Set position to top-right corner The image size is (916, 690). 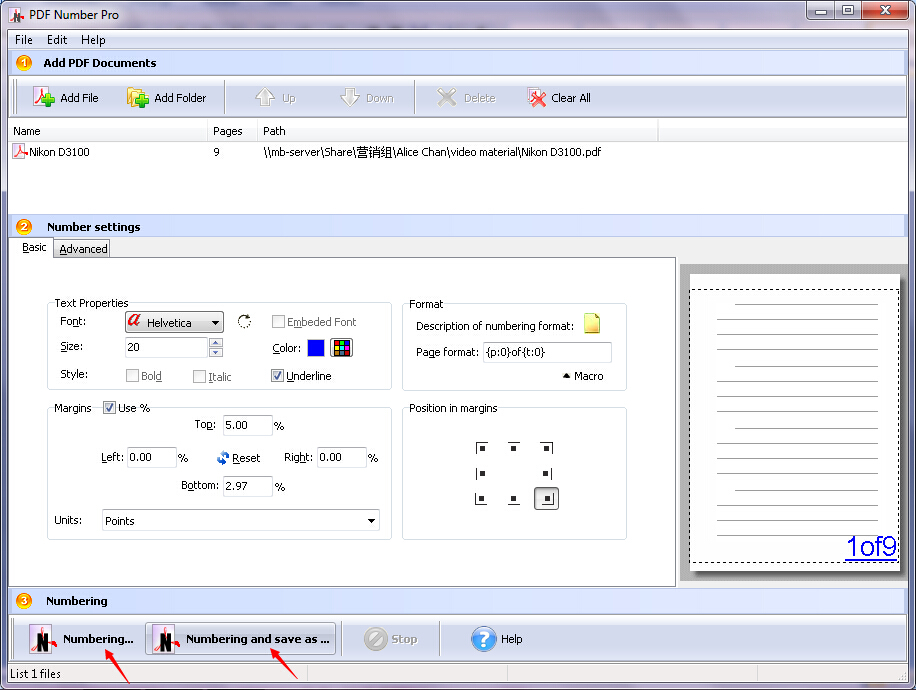click(546, 448)
